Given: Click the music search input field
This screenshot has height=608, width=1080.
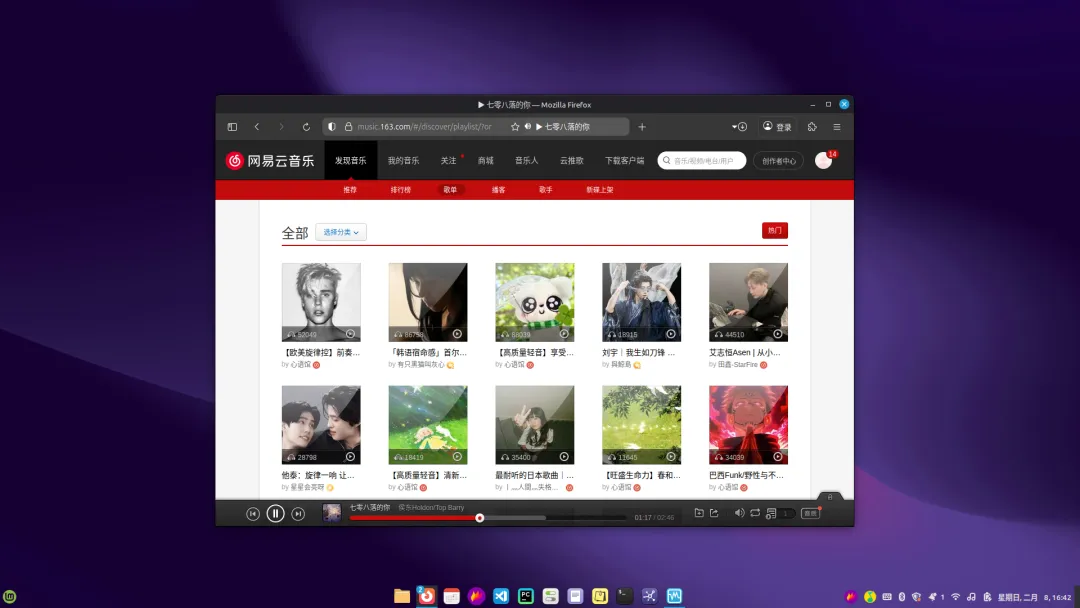Looking at the screenshot, I should tap(702, 160).
